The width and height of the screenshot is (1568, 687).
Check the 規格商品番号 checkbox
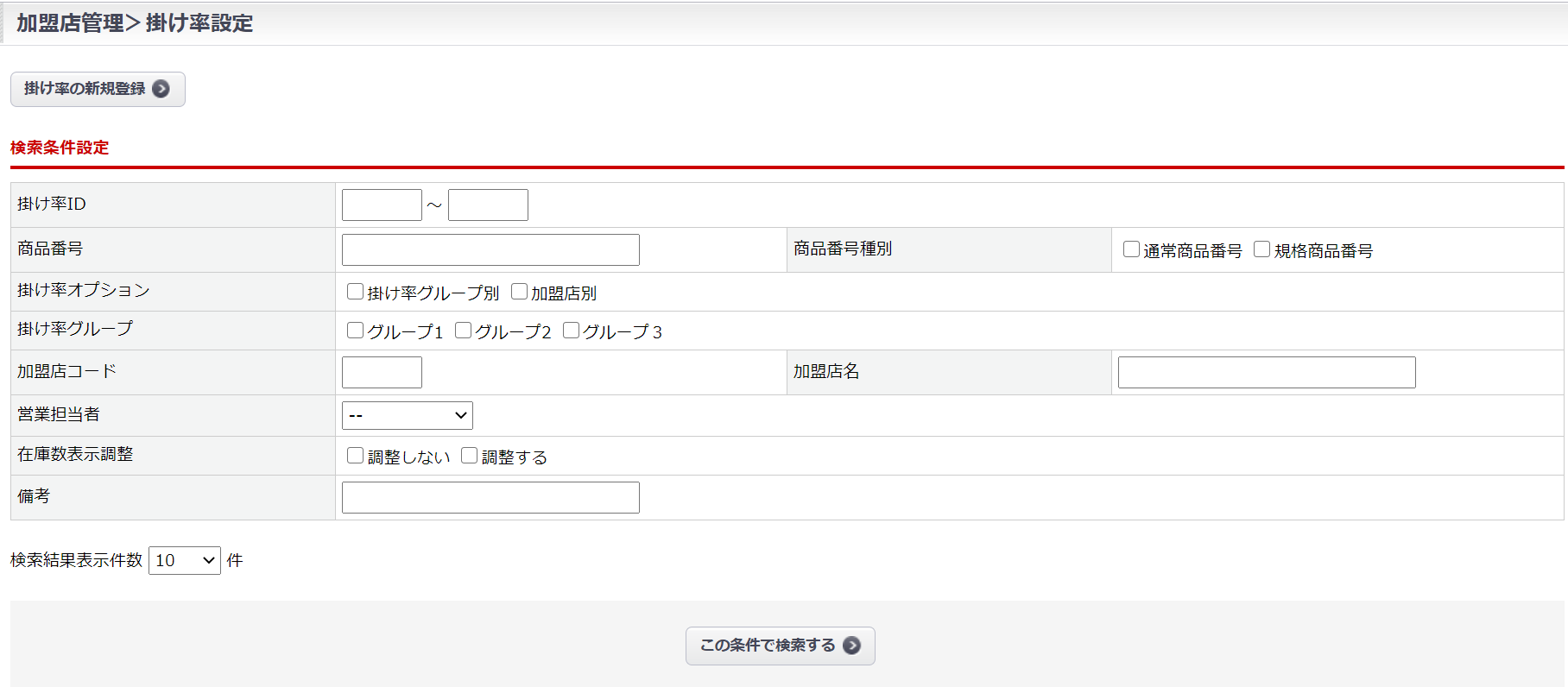pos(1261,249)
